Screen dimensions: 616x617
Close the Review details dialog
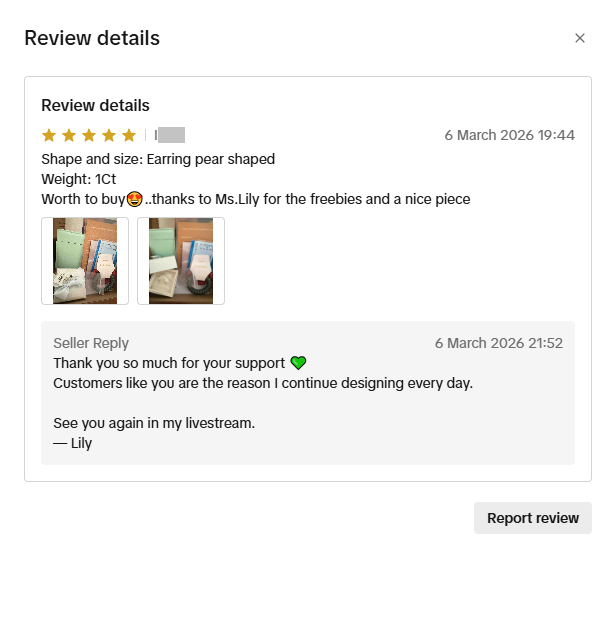point(579,38)
